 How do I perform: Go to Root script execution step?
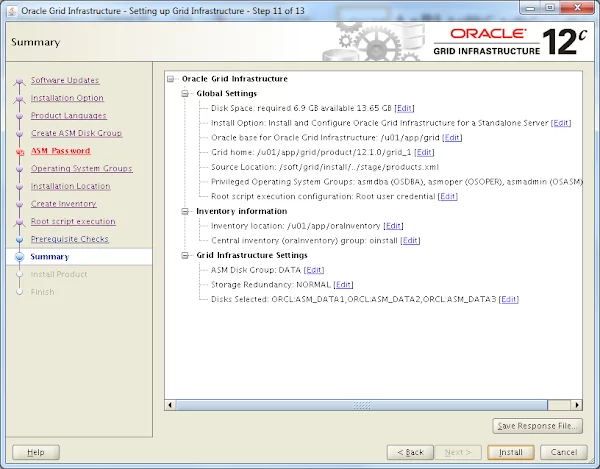[73, 221]
